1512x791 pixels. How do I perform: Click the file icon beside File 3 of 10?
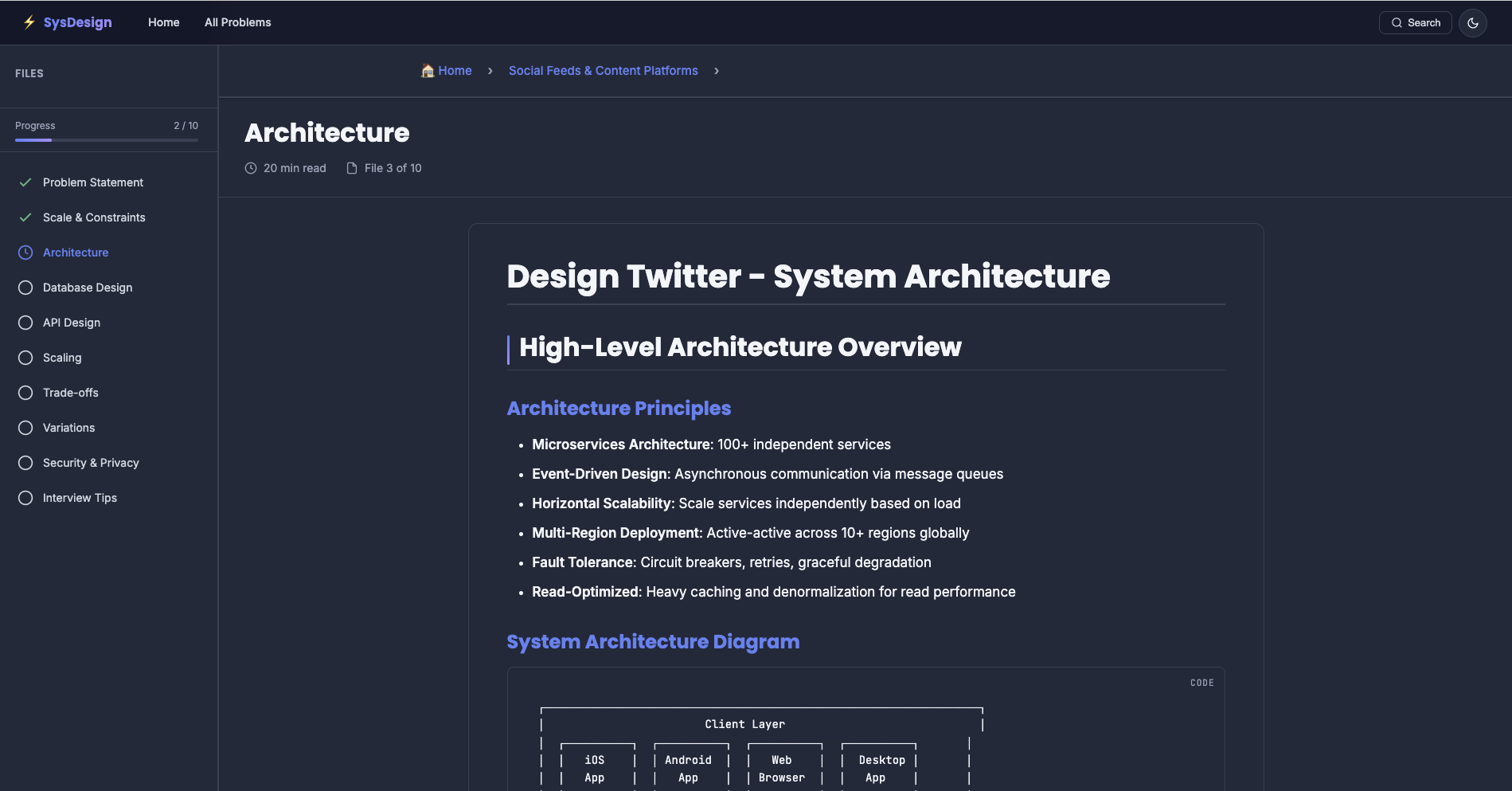pyautogui.click(x=352, y=168)
